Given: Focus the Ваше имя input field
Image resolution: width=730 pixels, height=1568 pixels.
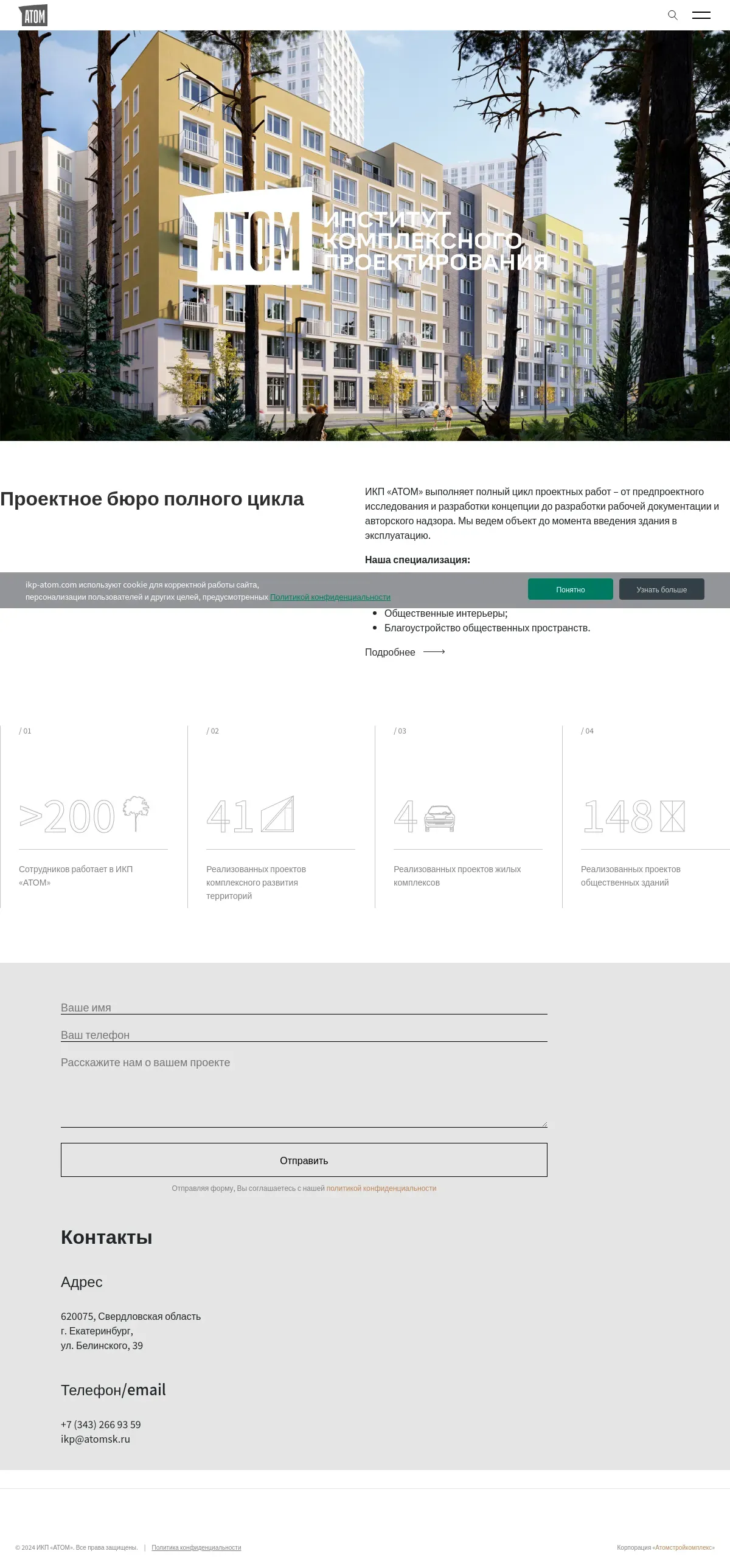Looking at the screenshot, I should [304, 1007].
